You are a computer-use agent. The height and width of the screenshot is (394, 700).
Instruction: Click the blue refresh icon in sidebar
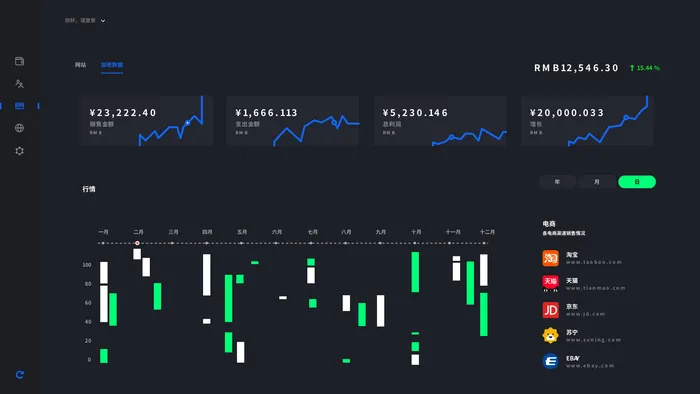coord(20,375)
